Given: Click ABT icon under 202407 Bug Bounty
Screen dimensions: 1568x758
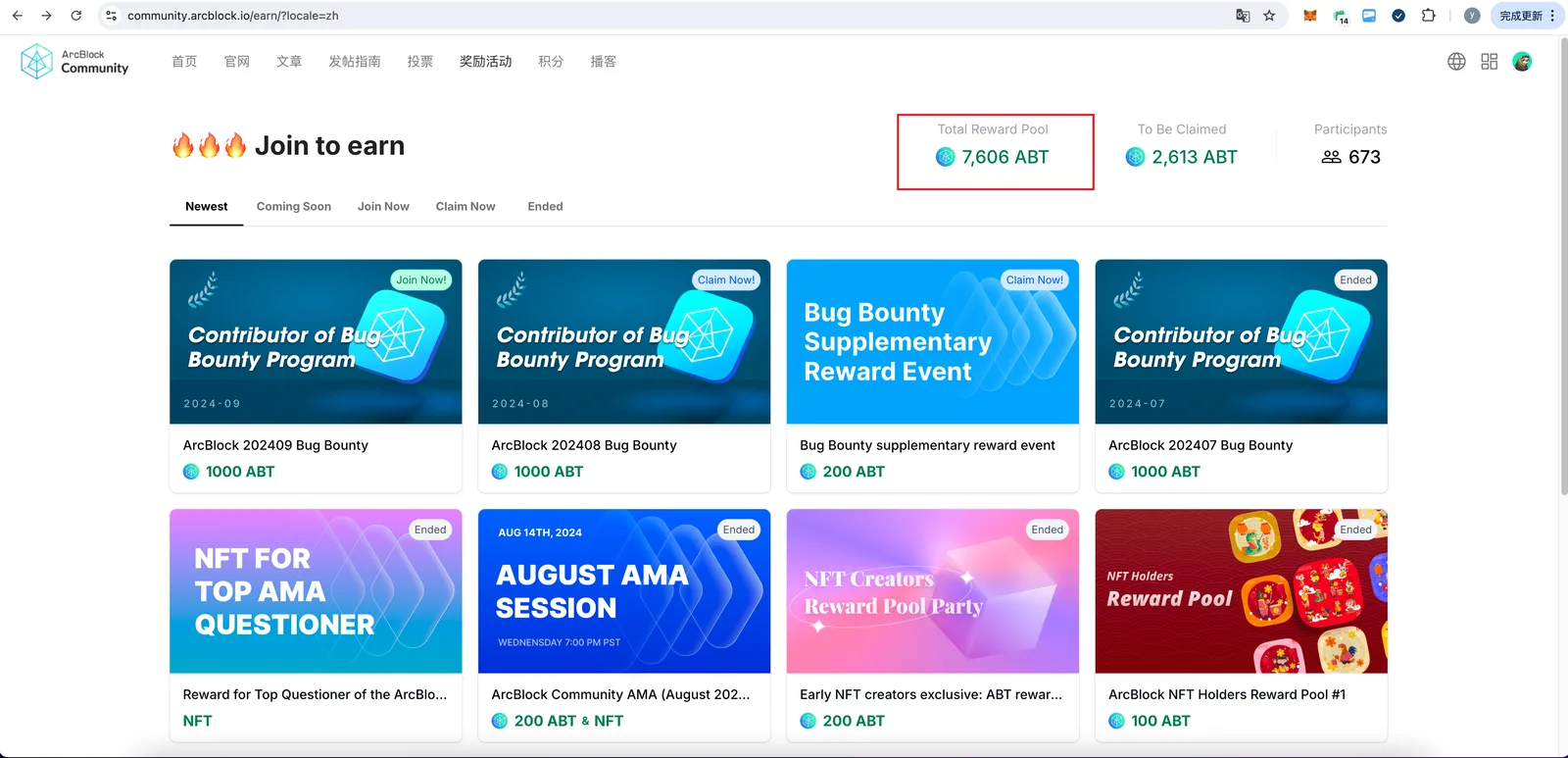Looking at the screenshot, I should point(1117,472).
